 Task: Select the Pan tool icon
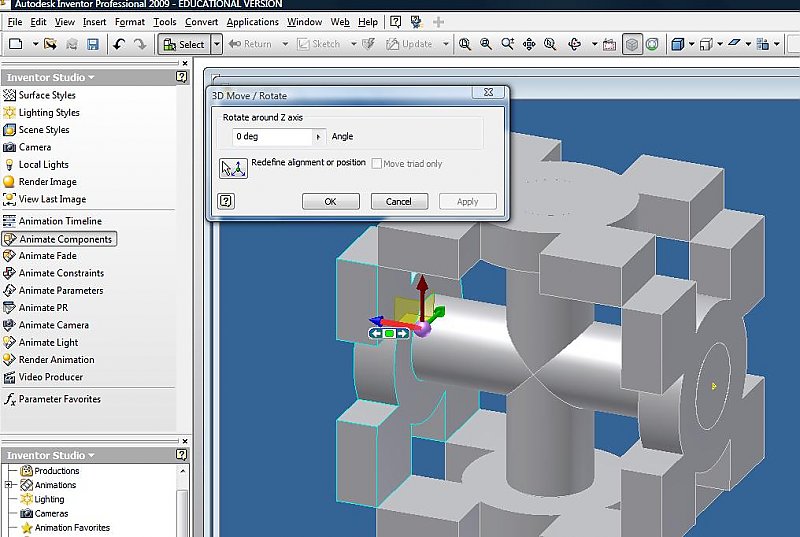529,44
